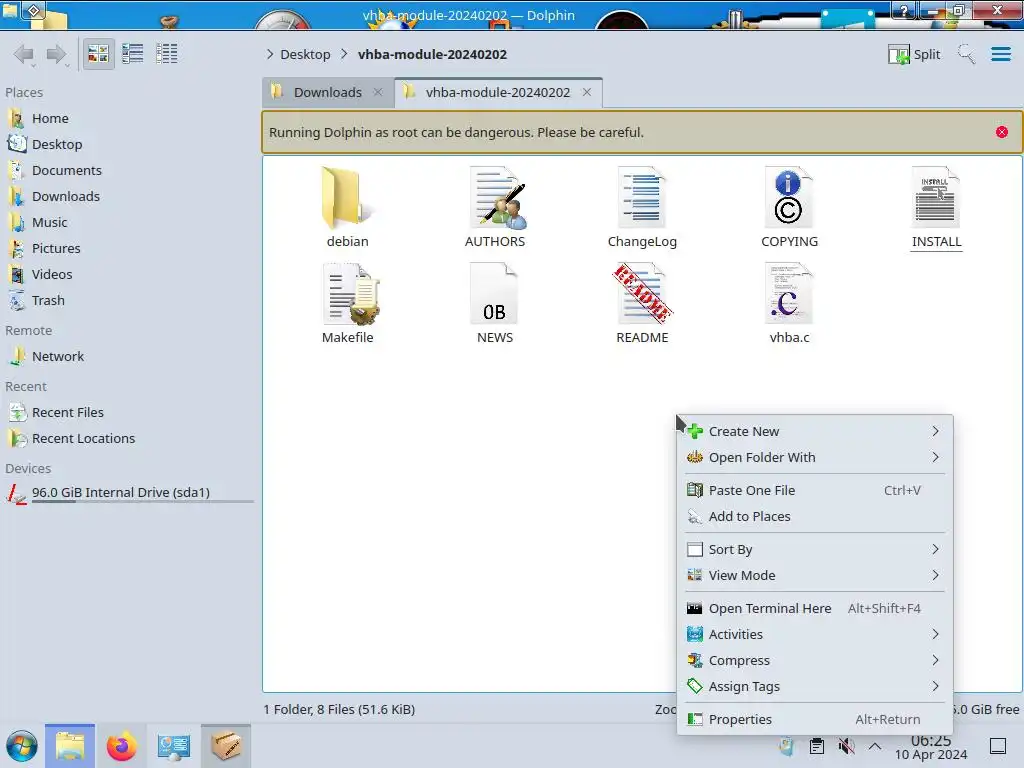
Task: Choose Paste One File
Action: pos(814,490)
